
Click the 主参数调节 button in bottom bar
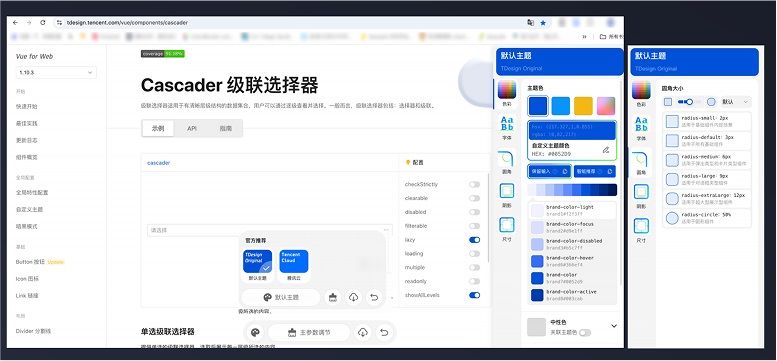pyautogui.click(x=309, y=332)
